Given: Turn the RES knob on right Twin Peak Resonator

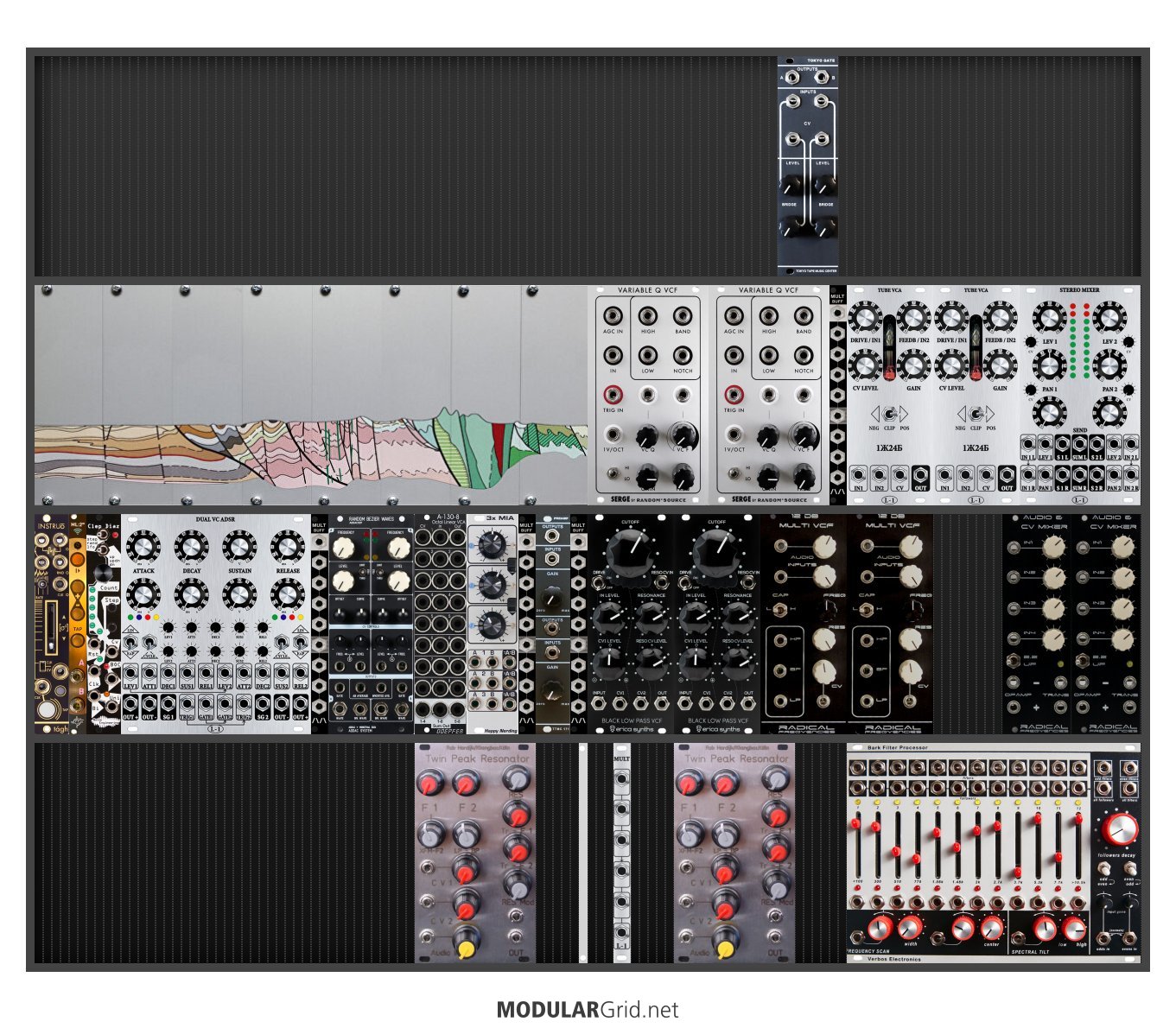Looking at the screenshot, I should (775, 778).
